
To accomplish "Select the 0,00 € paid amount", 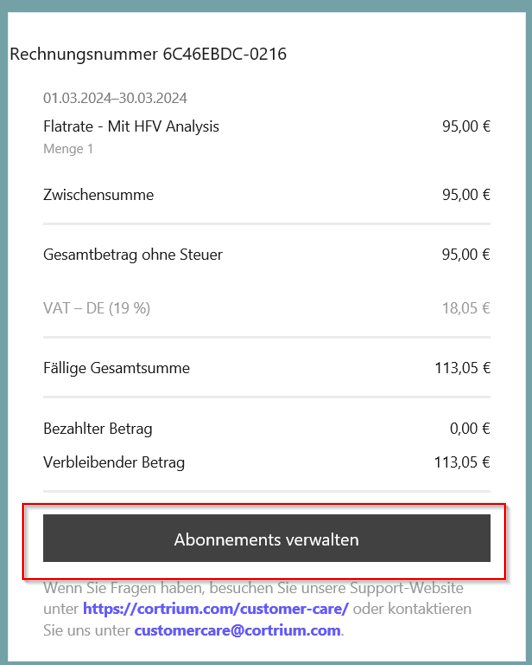I will pyautogui.click(x=470, y=428).
